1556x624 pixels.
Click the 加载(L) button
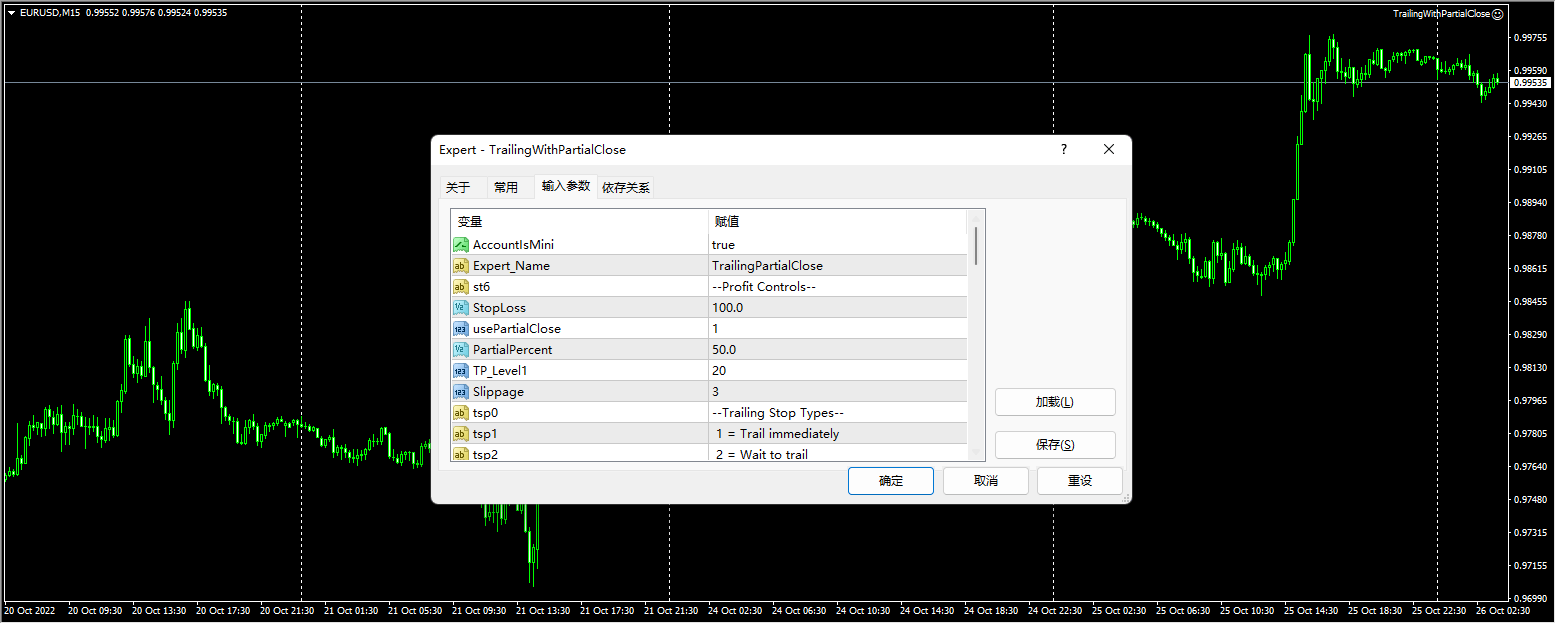click(1055, 402)
